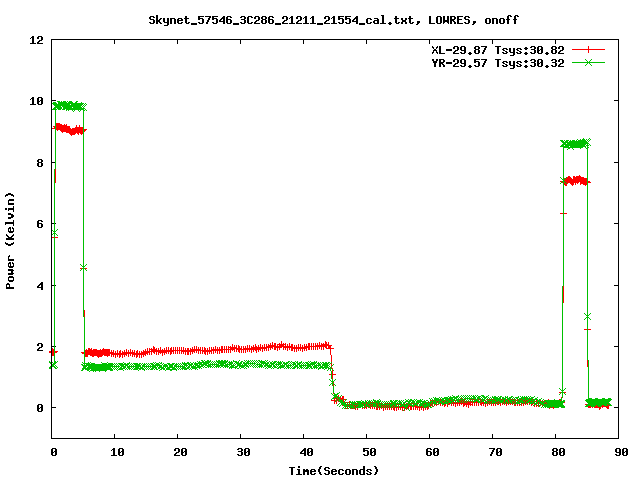This screenshot has height=480, width=640.
Task: Click x-axis tick label 40
Action: [x=306, y=452]
